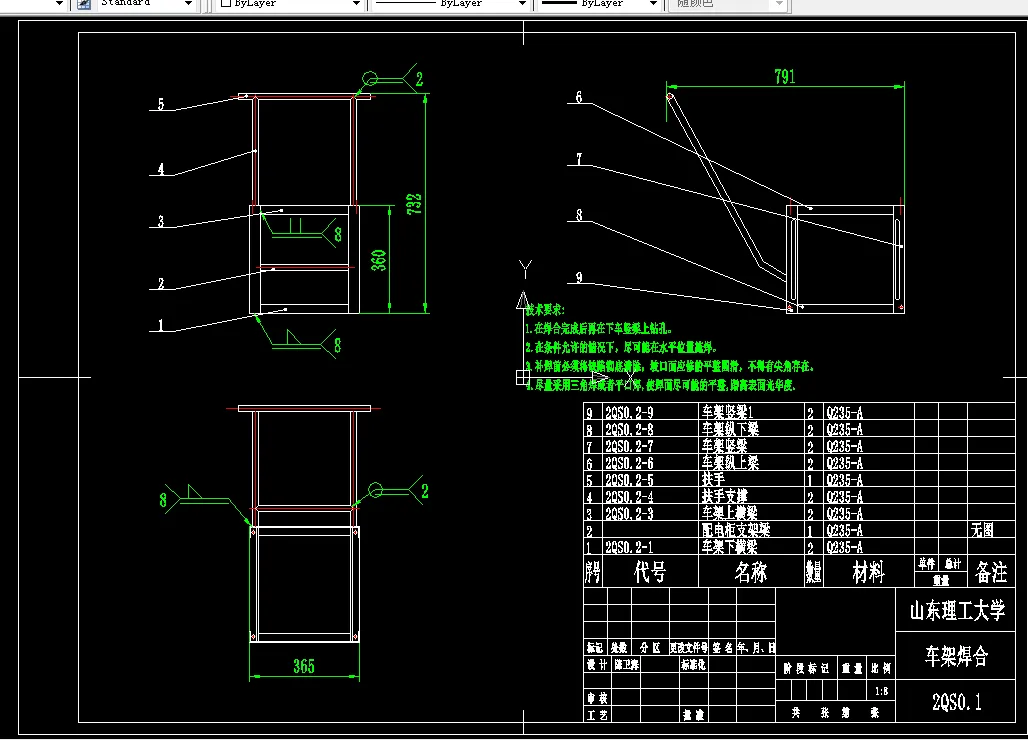Click balloon number '3' in the front view
Viewport: 1028px width, 740px height.
click(161, 221)
